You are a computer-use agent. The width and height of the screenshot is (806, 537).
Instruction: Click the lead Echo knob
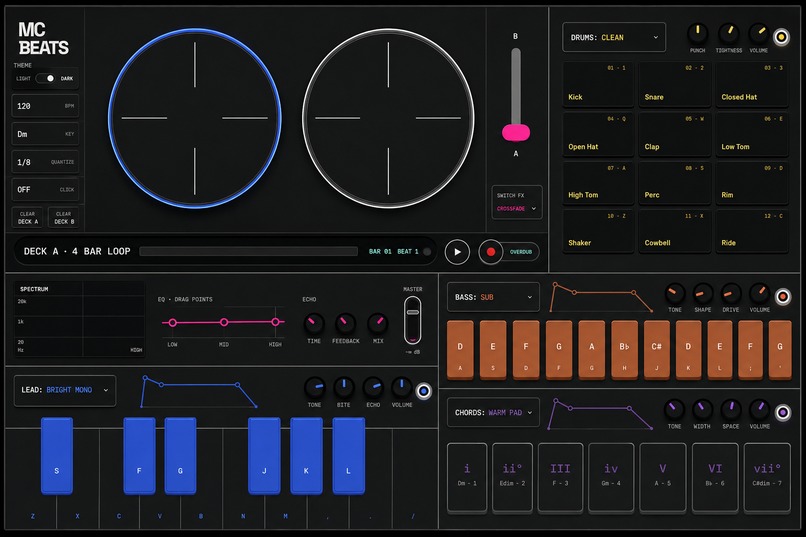click(x=373, y=388)
